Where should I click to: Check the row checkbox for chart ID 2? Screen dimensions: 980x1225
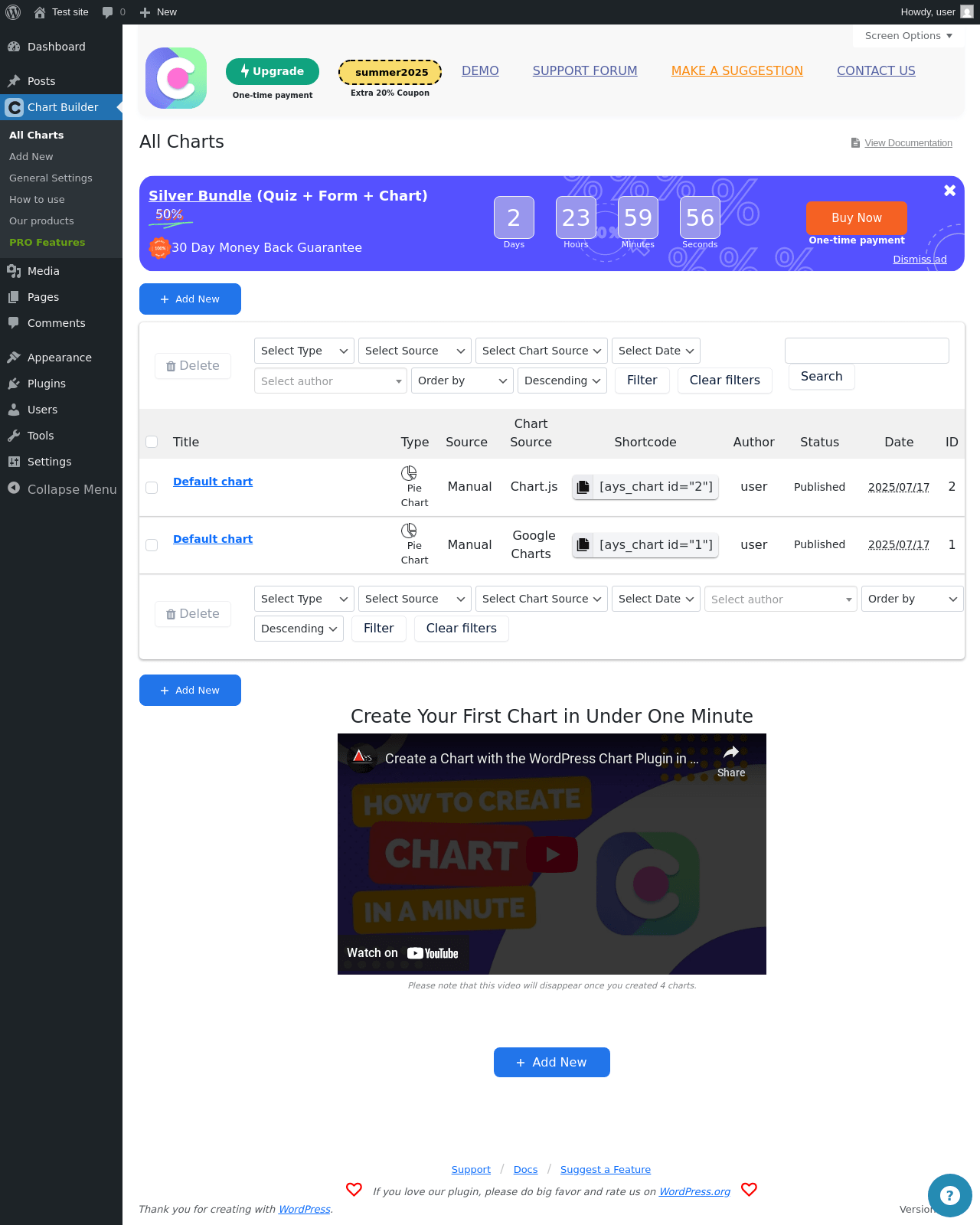(152, 488)
